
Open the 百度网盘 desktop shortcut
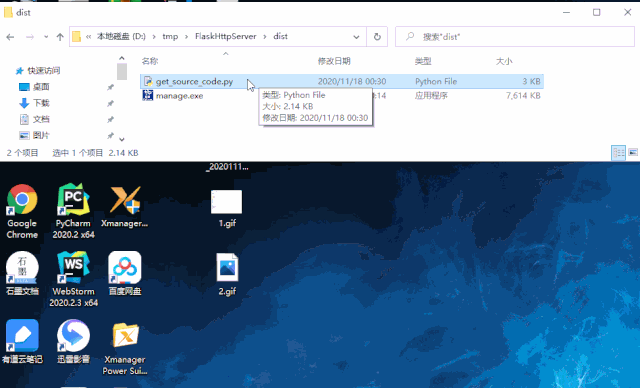pyautogui.click(x=124, y=273)
